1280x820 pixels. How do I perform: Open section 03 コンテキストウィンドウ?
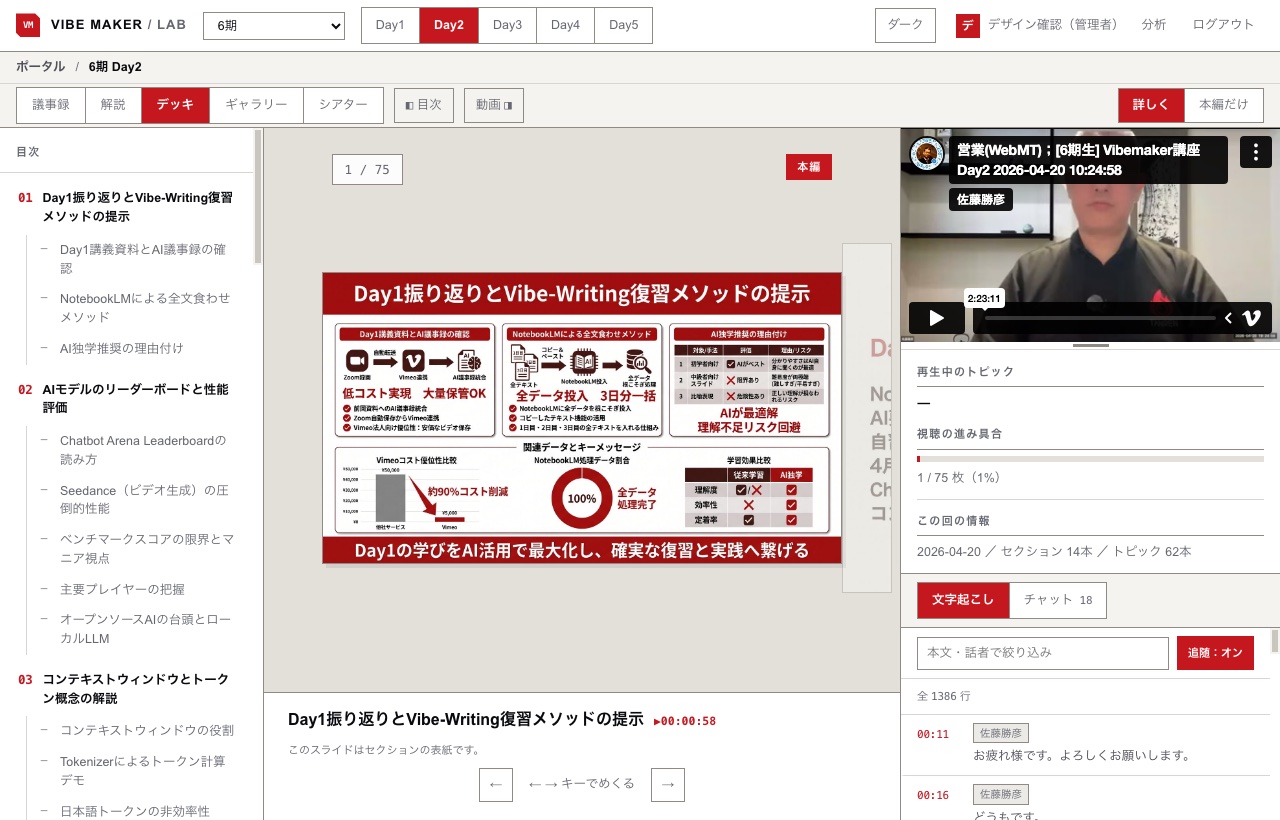click(x=126, y=688)
